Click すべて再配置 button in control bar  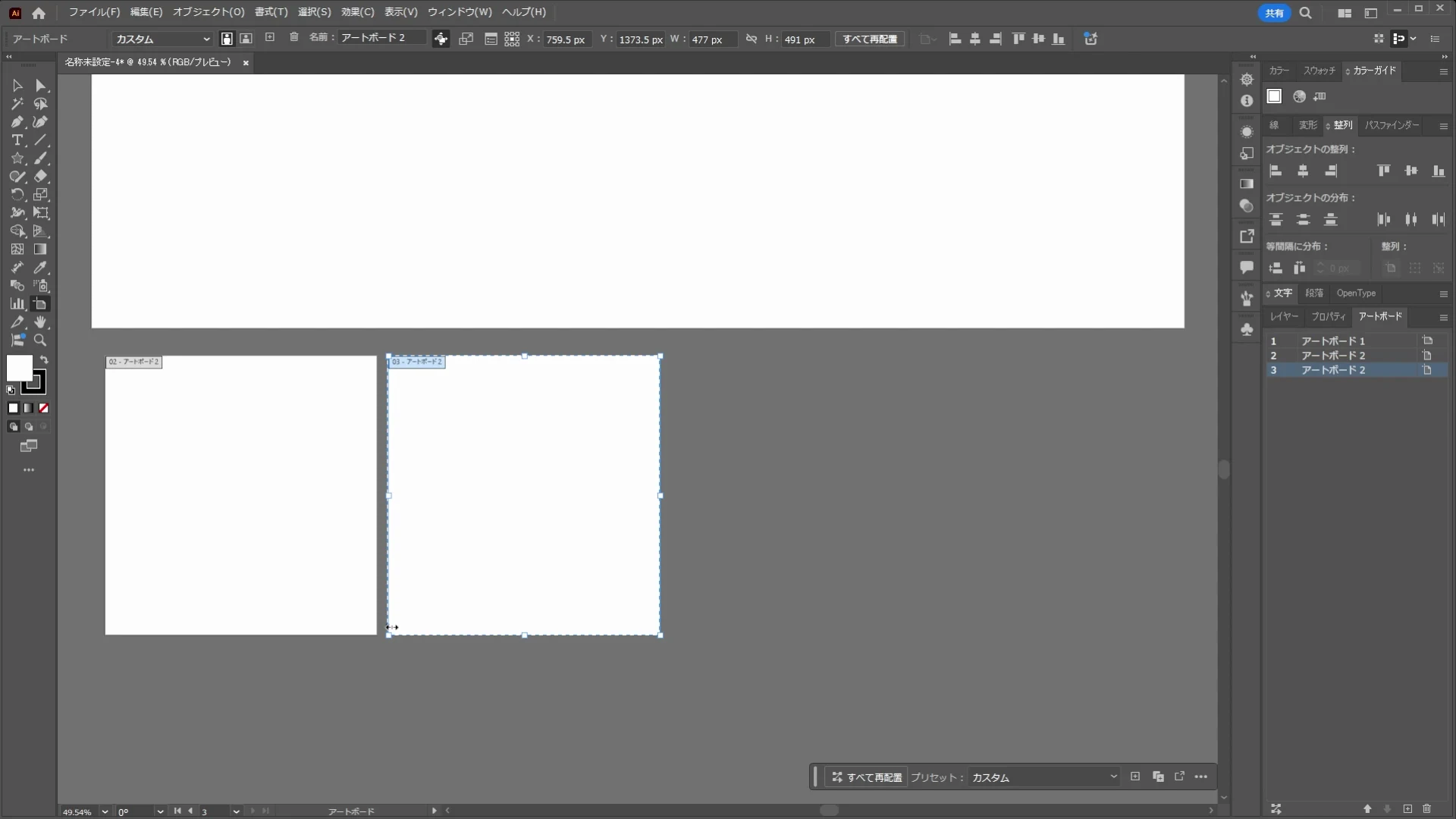tap(870, 39)
